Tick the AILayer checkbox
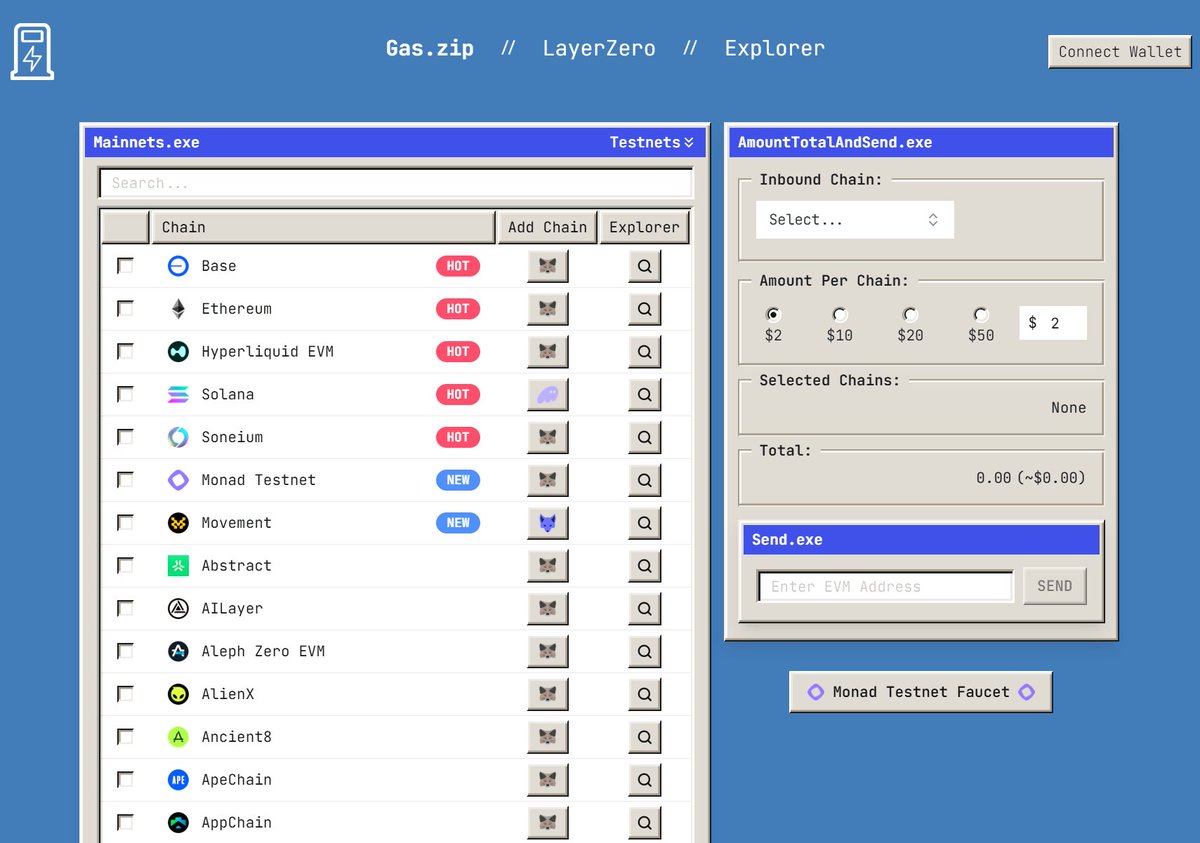 tap(125, 608)
